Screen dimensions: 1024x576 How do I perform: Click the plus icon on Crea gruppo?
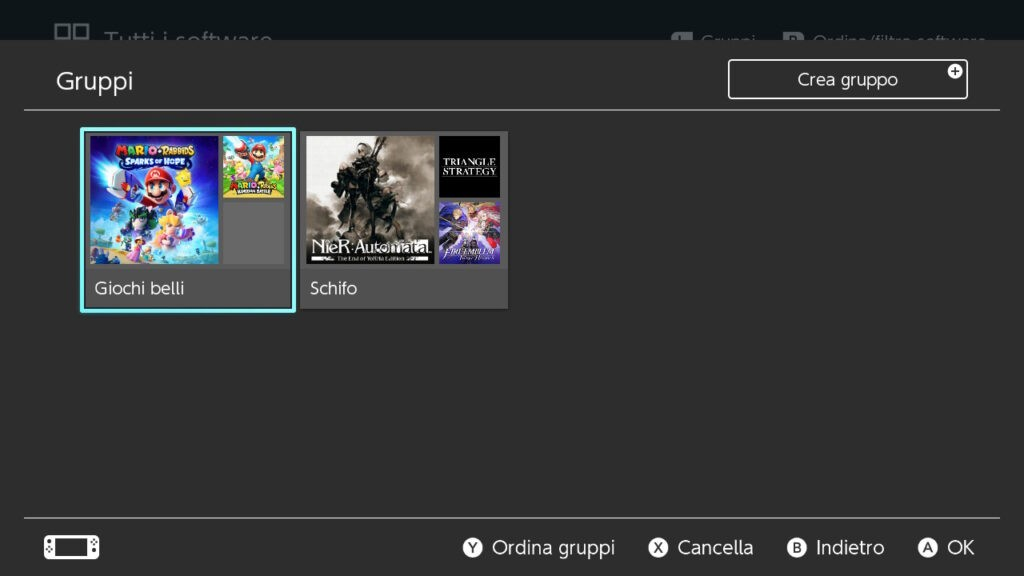click(x=955, y=71)
